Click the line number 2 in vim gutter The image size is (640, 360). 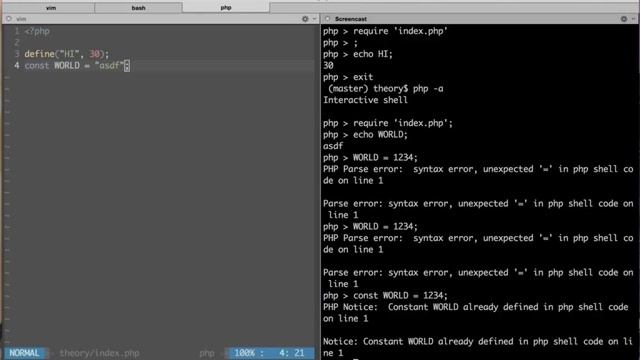point(17,42)
